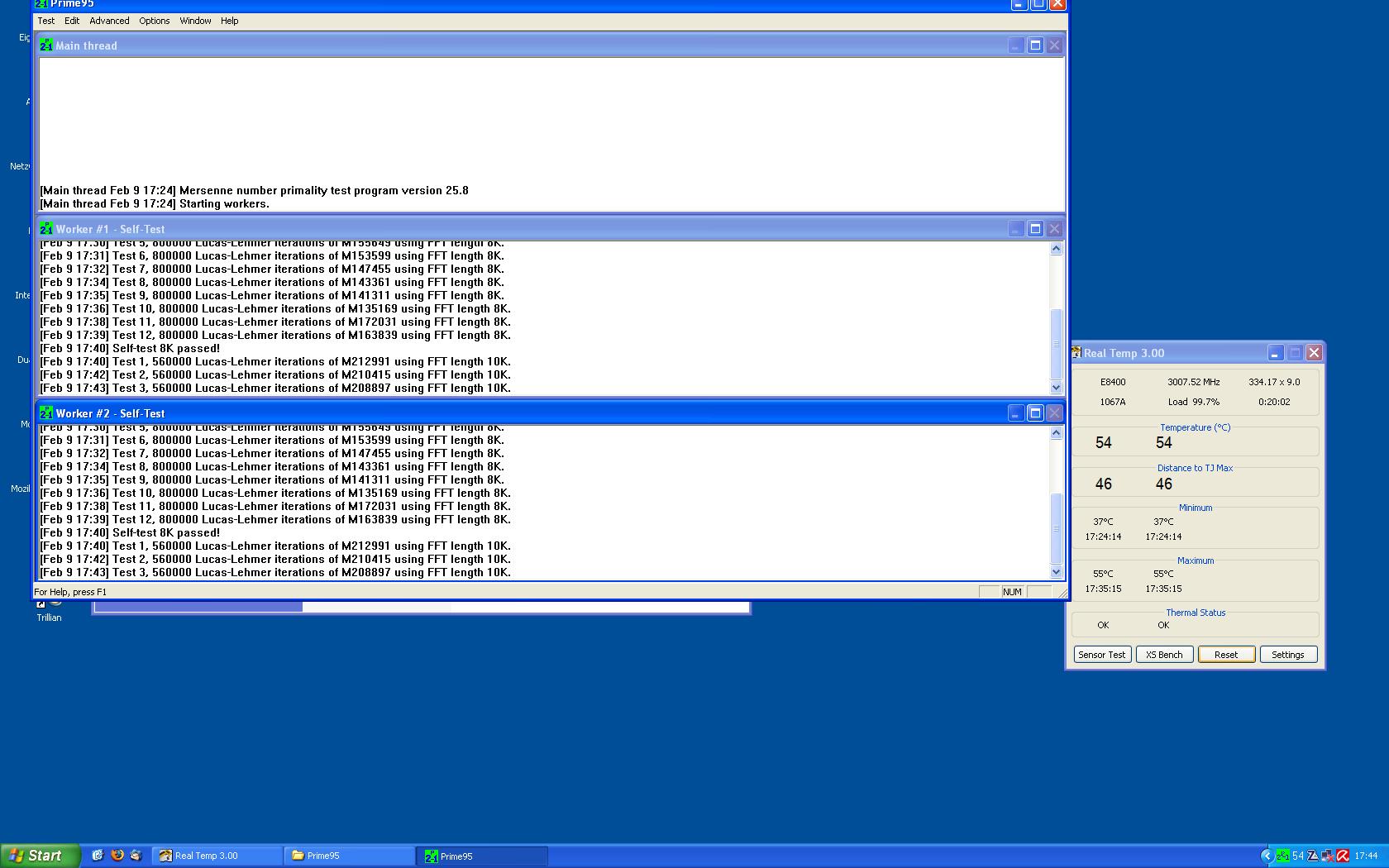Launch Internet Explorer from Quick Launch
The width and height of the screenshot is (1389, 868).
(x=98, y=856)
